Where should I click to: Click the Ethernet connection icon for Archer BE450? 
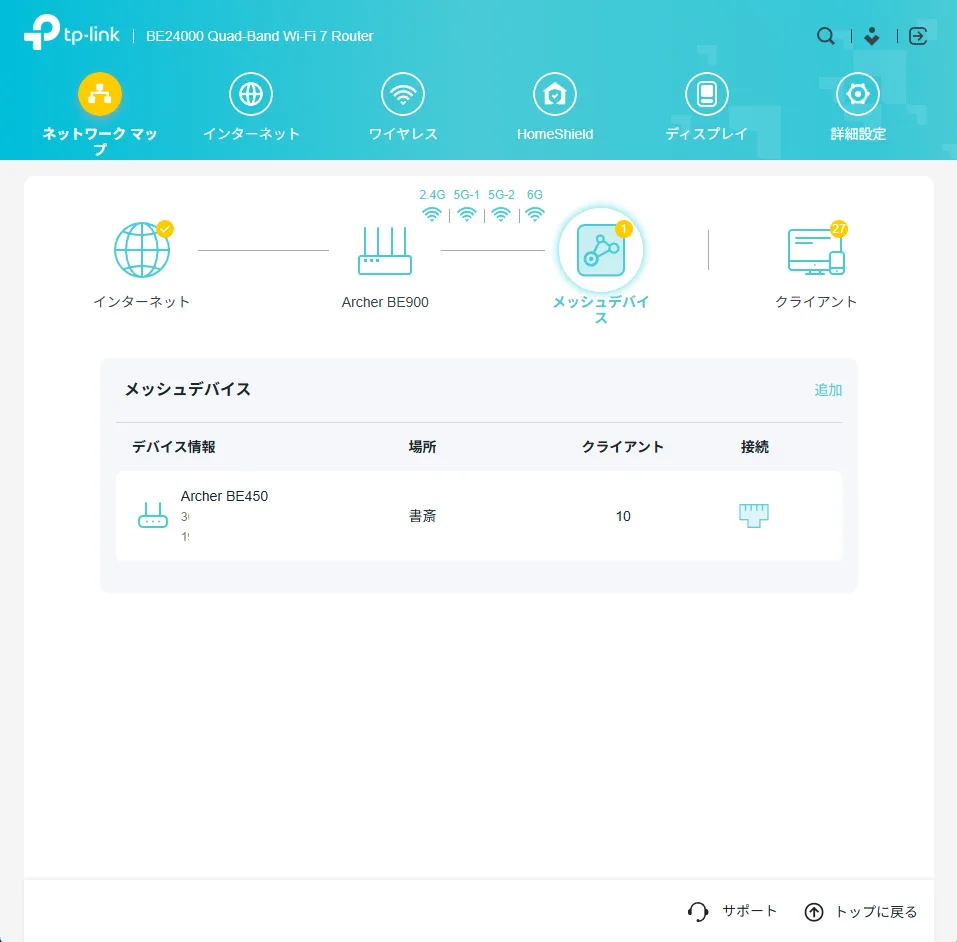[x=754, y=515]
